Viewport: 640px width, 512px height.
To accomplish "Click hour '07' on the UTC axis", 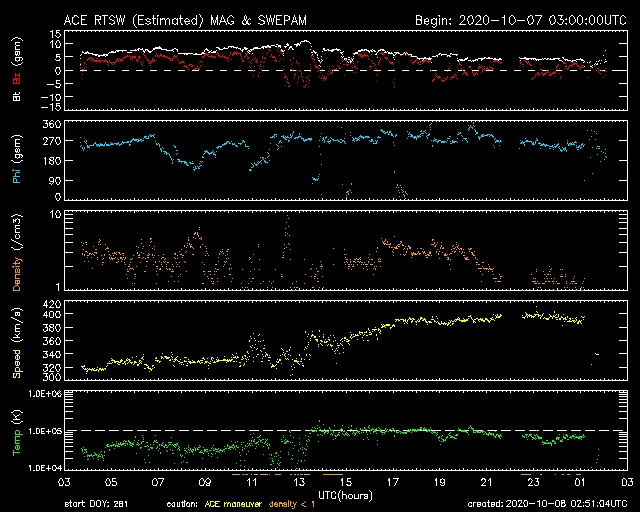I will [158, 483].
